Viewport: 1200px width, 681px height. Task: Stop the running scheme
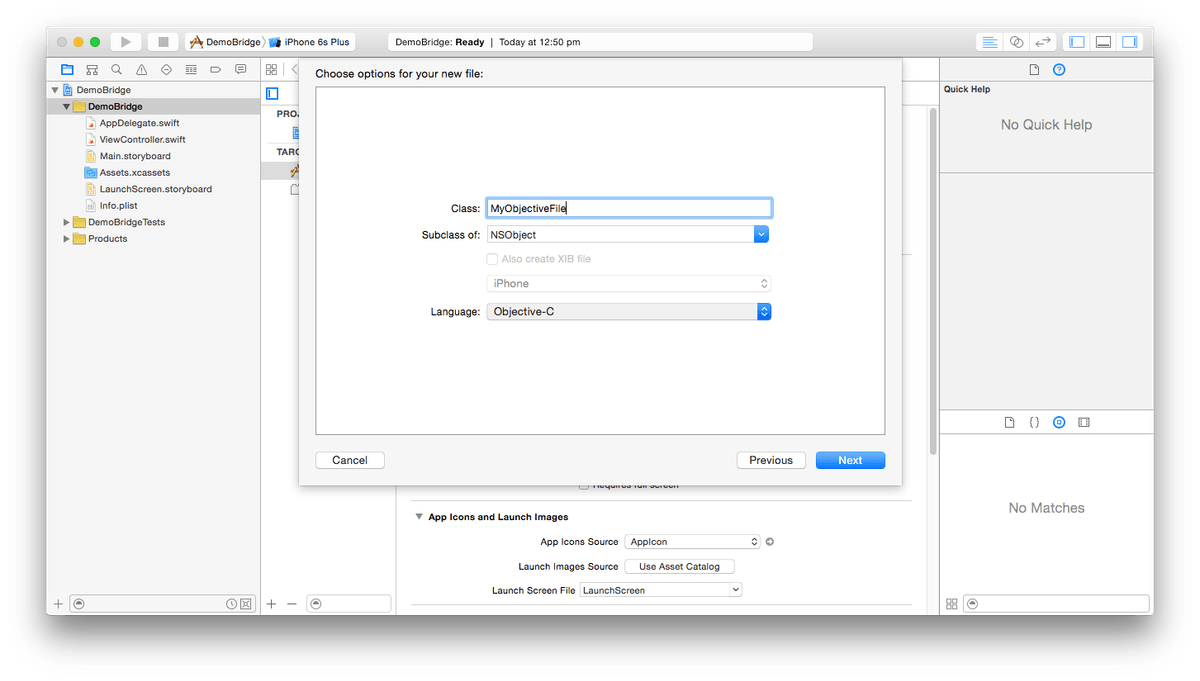[x=163, y=42]
